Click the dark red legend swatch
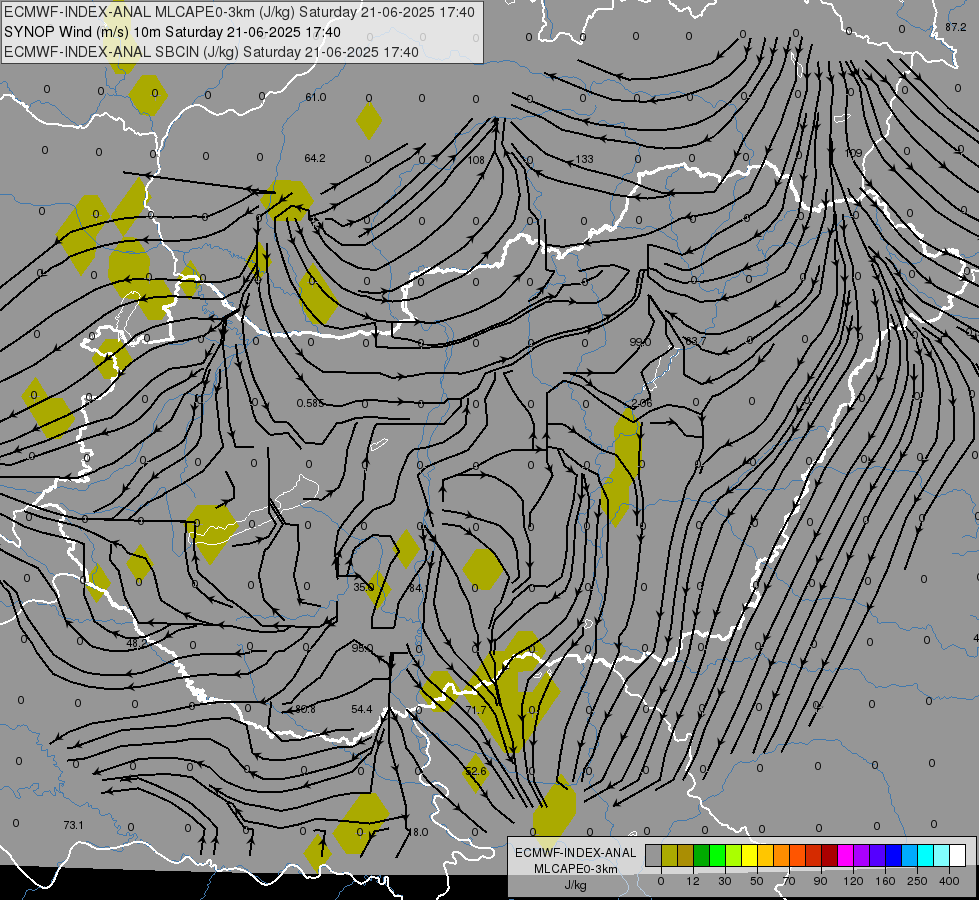The width and height of the screenshot is (979, 900). pyautogui.click(x=830, y=855)
